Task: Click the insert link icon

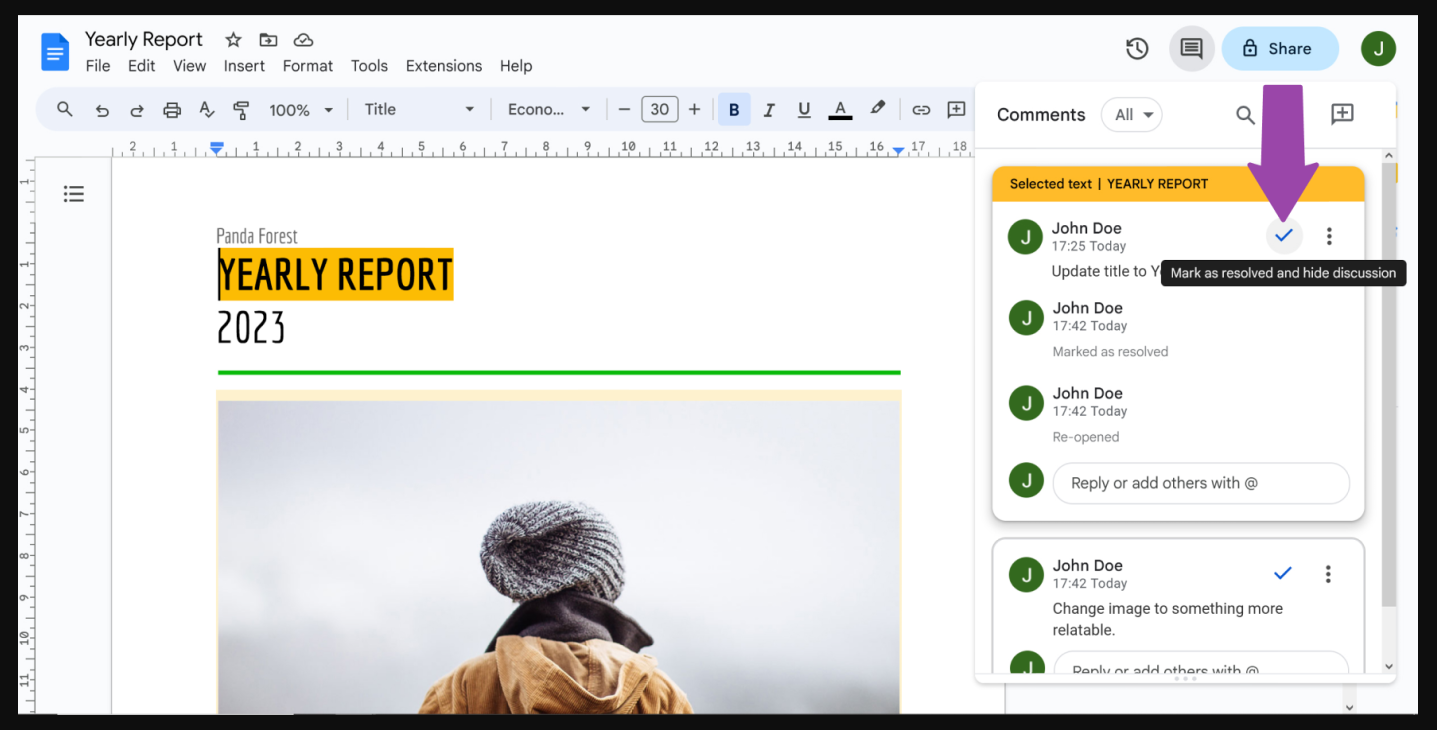Action: point(921,110)
